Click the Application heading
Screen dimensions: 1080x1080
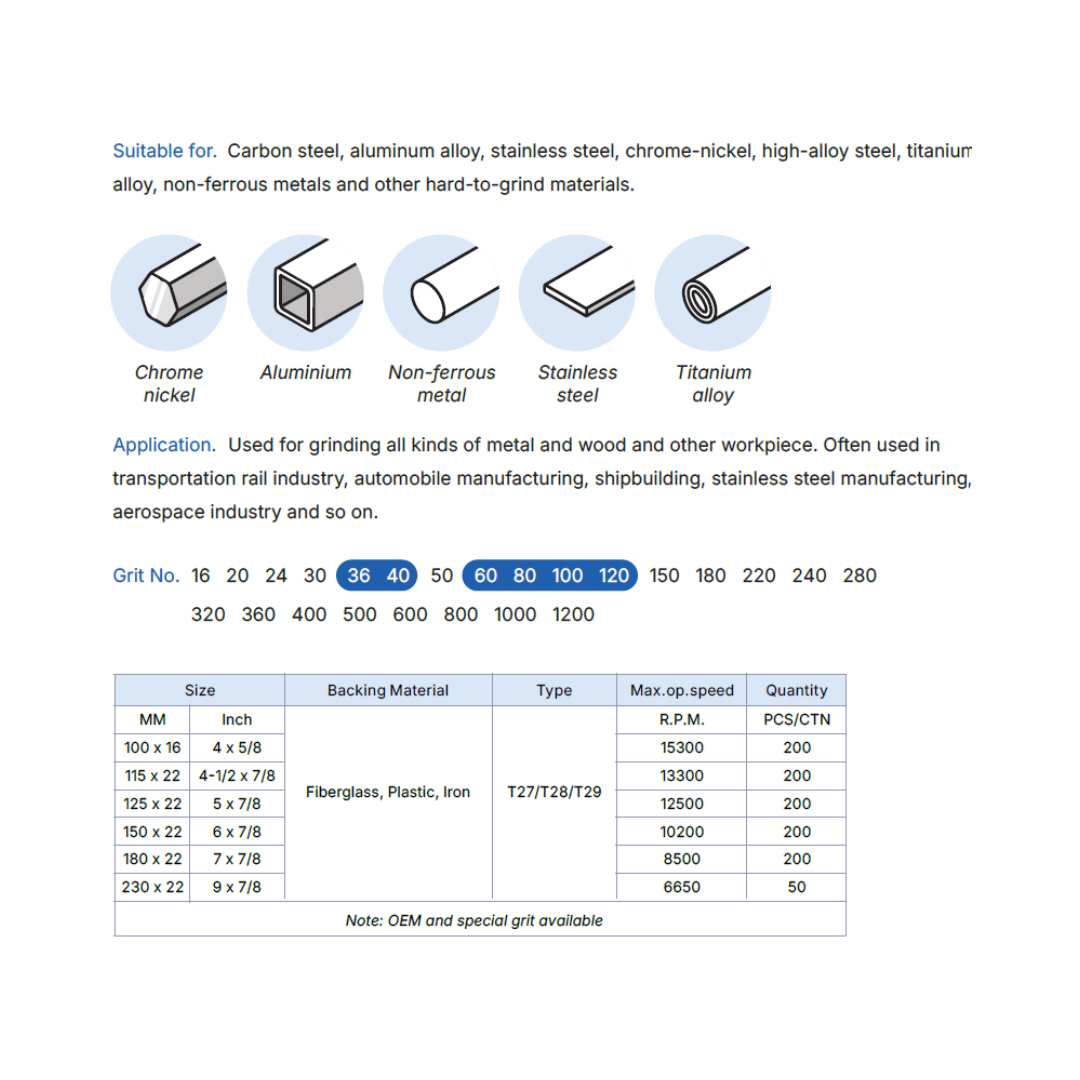point(164,445)
